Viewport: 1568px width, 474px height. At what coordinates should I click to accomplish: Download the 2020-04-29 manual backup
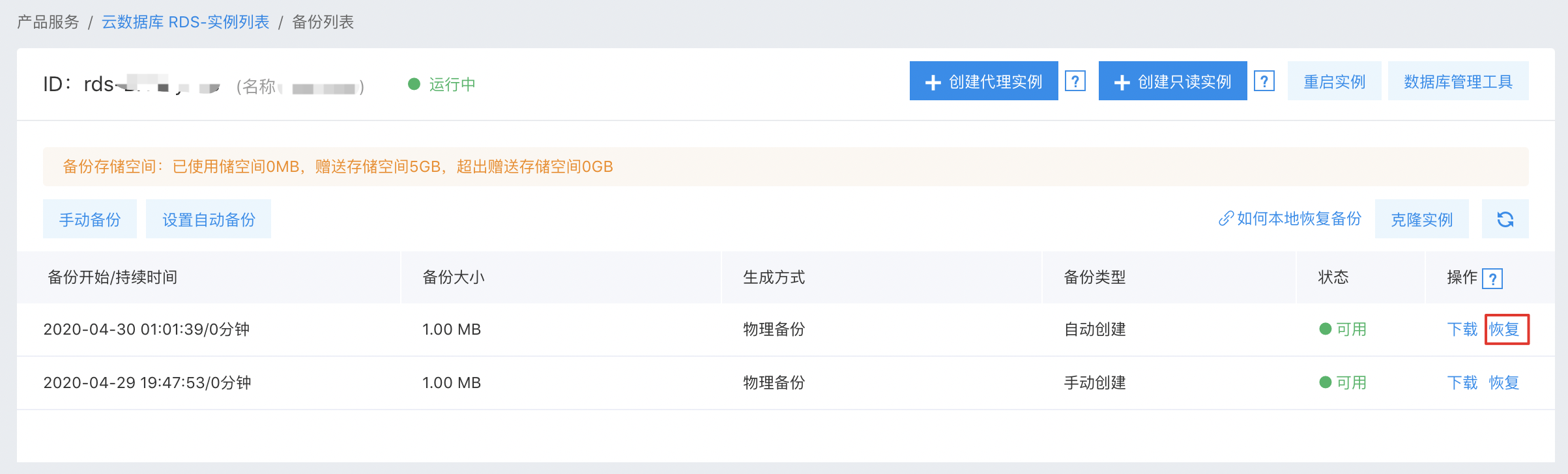point(1462,383)
